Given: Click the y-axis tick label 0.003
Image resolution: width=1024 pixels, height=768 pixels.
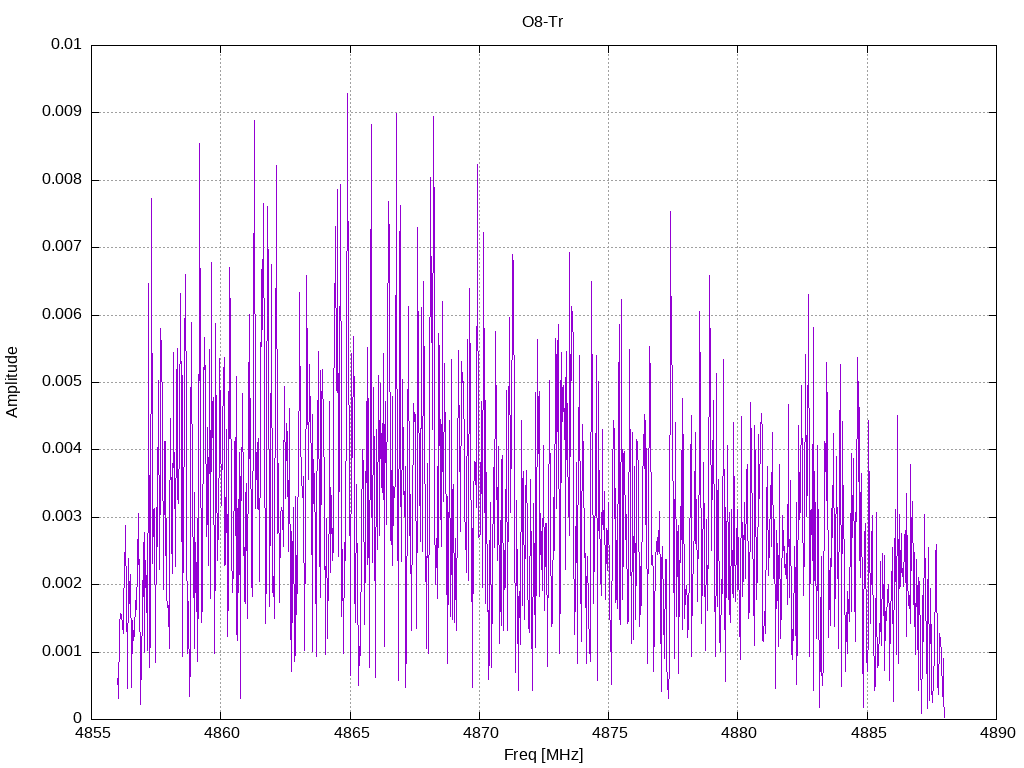Looking at the screenshot, I should (62, 517).
